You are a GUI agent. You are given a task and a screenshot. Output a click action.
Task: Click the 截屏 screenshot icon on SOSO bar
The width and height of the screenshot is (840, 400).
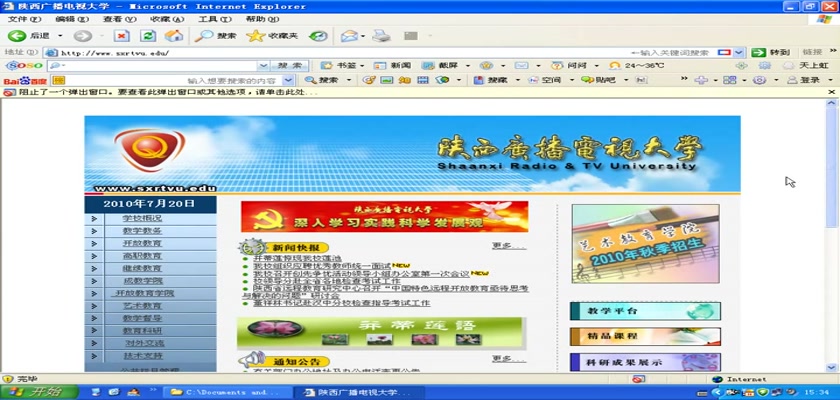[428, 65]
